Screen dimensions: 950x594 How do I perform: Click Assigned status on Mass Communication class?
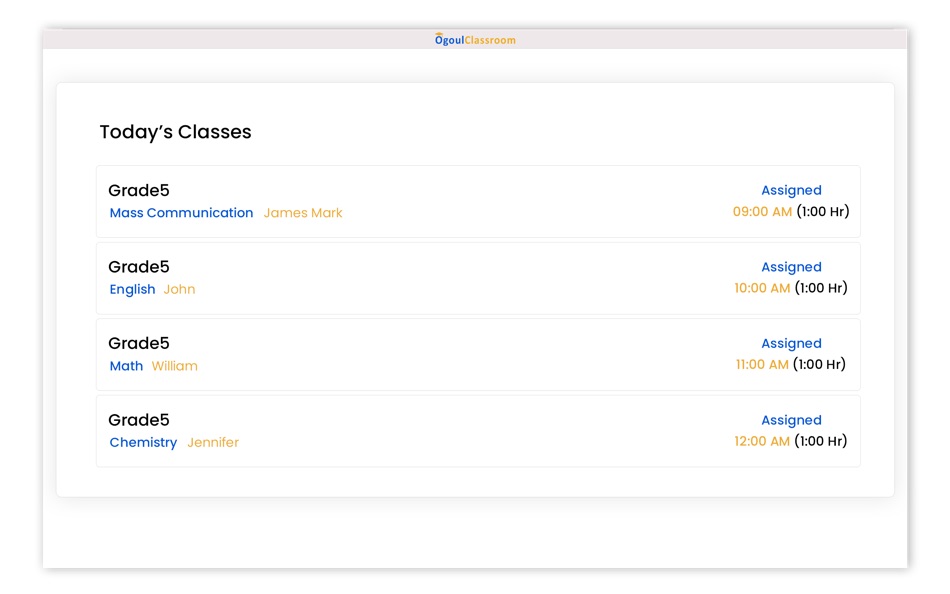791,190
